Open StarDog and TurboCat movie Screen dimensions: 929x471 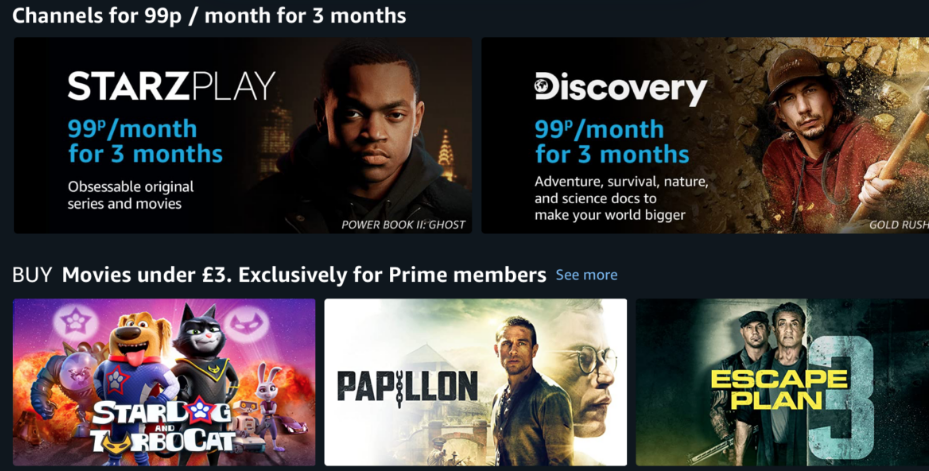[x=164, y=382]
